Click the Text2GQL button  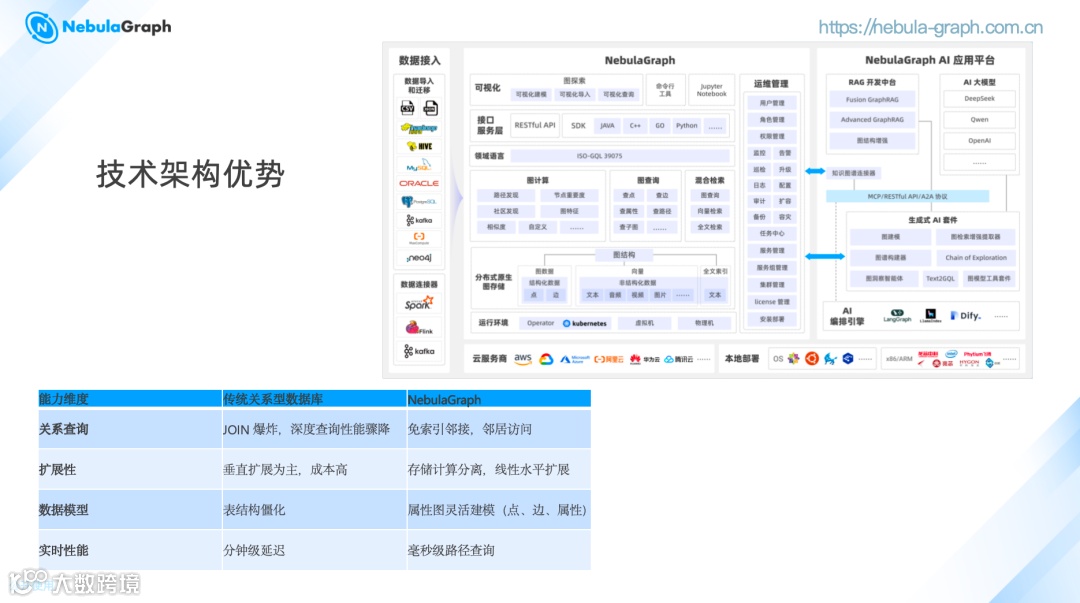[941, 279]
